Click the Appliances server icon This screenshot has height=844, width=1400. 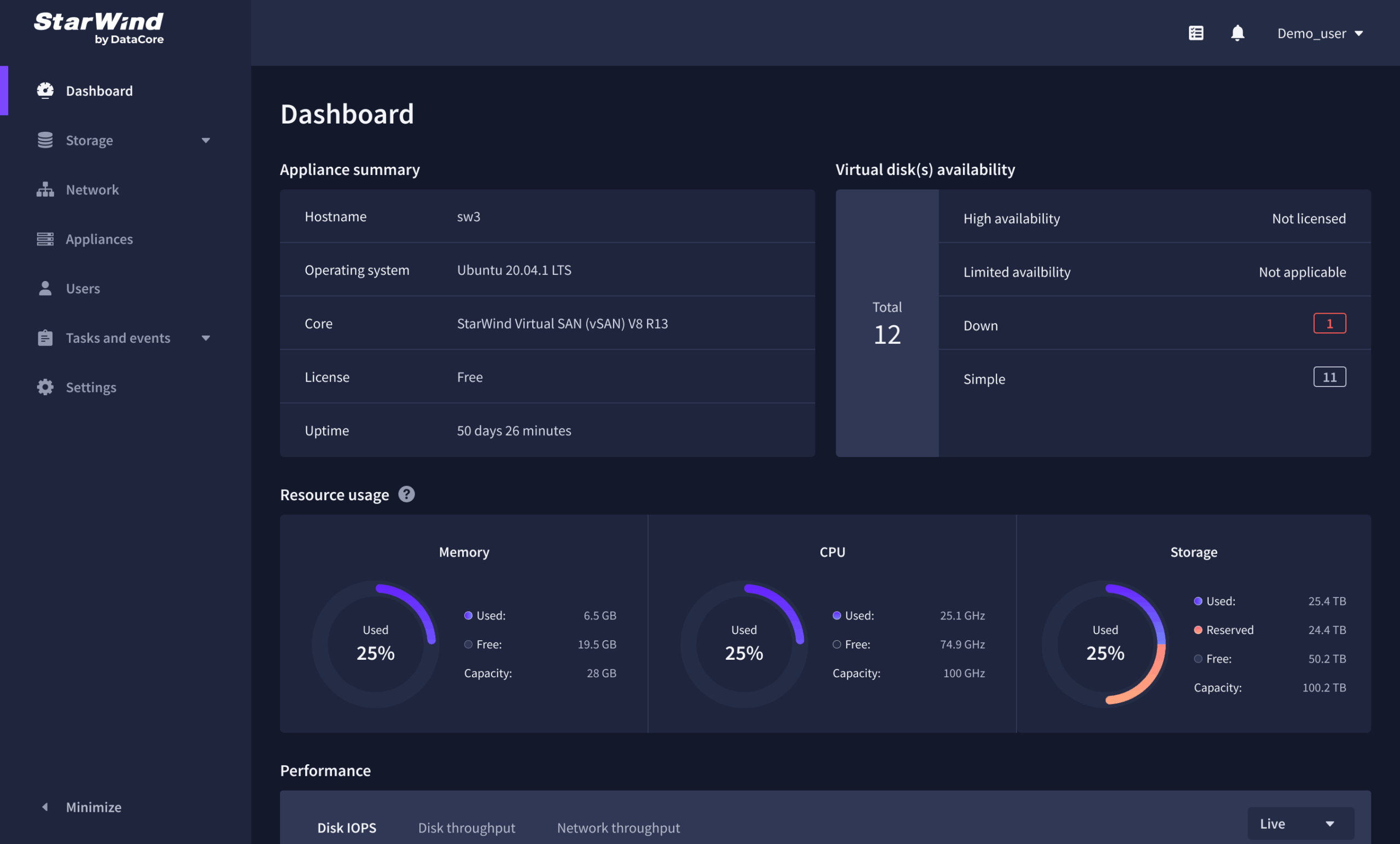click(x=45, y=239)
